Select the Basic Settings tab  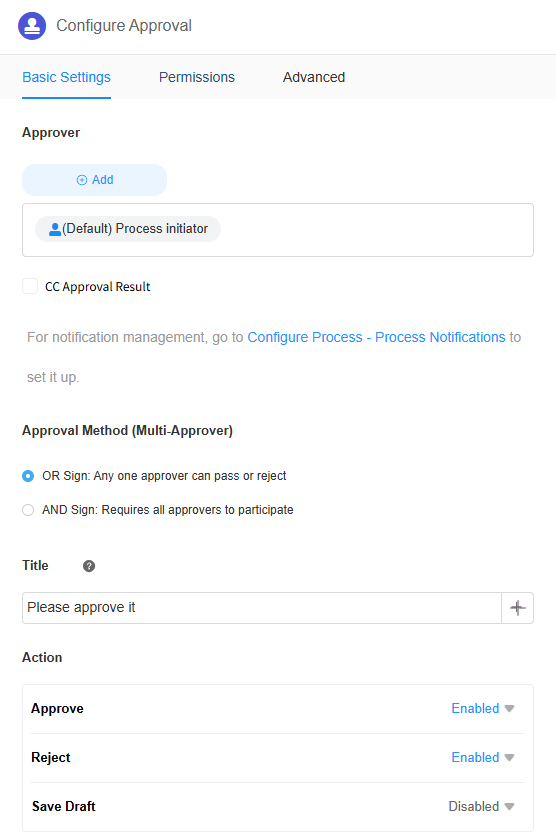[66, 77]
